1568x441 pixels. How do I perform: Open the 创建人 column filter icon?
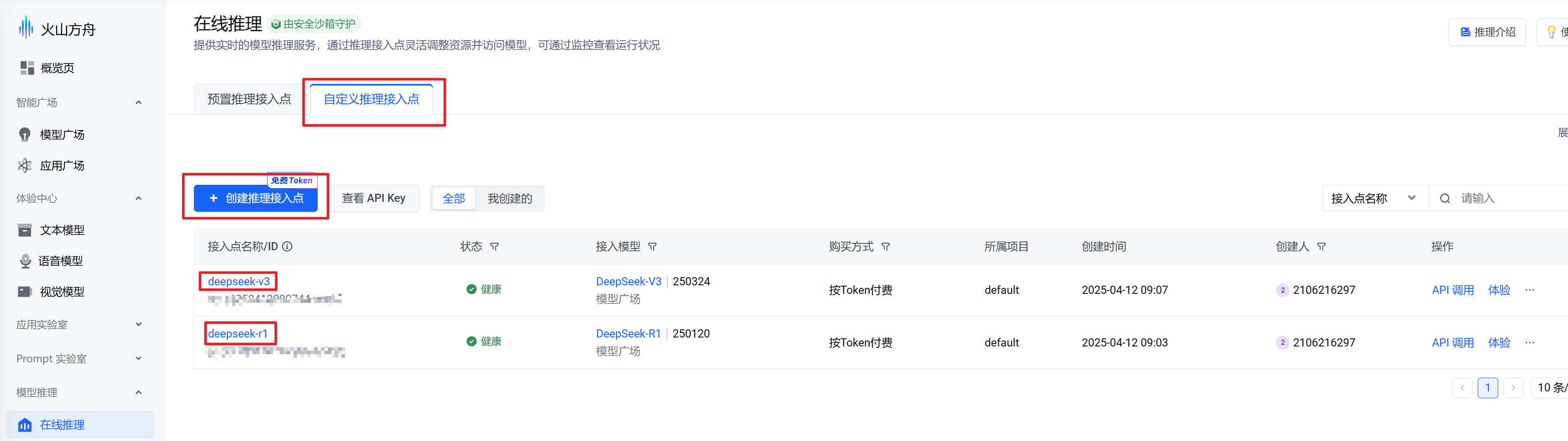[x=1321, y=246]
